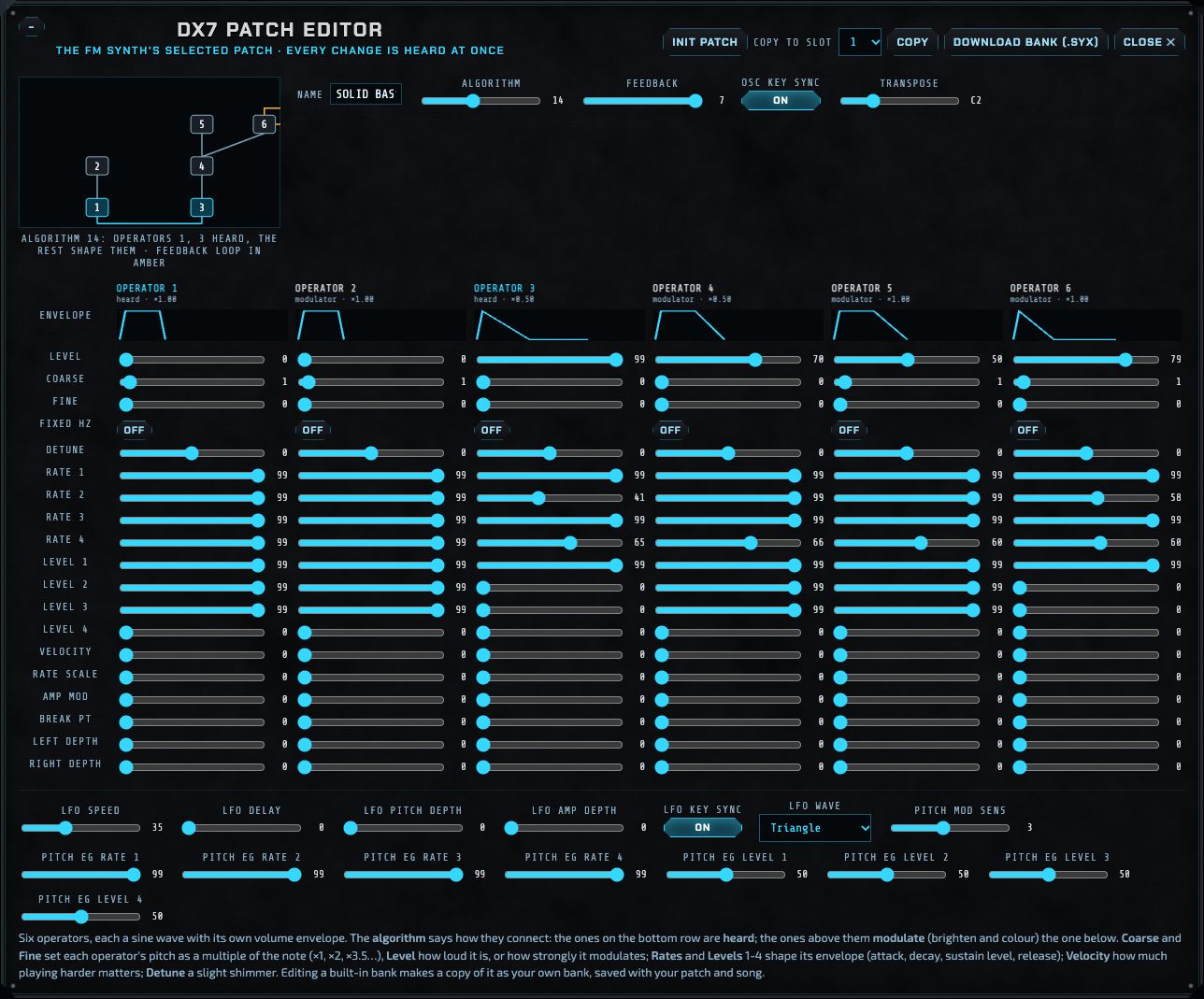Toggle LFO Key Sync ON switch
Viewport: 1204px width, 999px height.
702,827
